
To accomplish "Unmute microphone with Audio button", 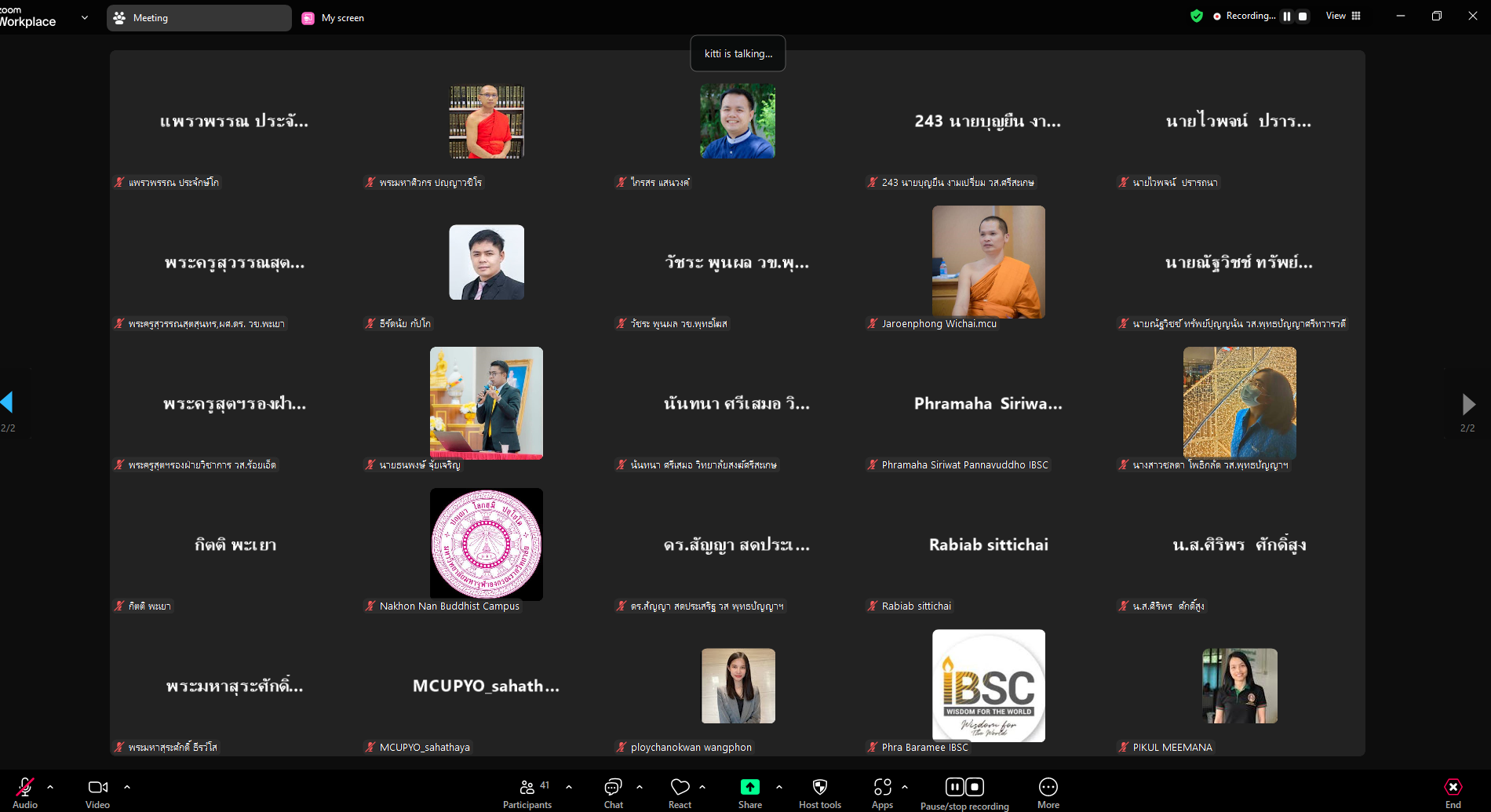I will coord(25,792).
